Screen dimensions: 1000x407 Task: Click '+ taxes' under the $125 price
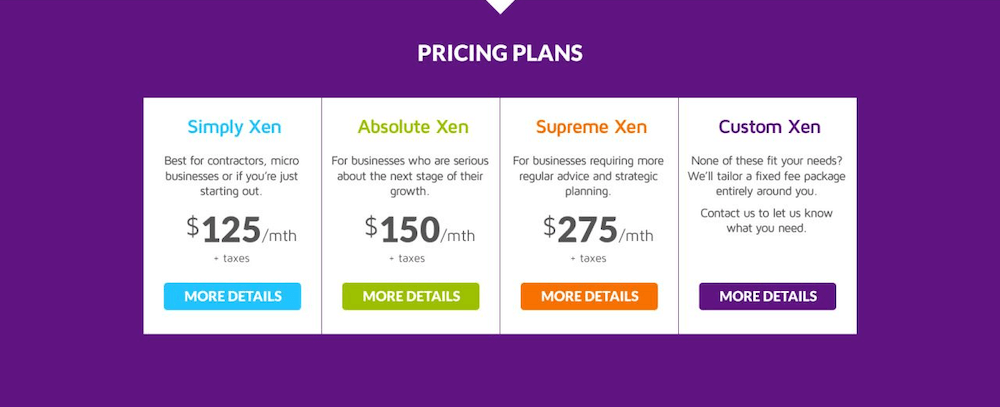coord(231,258)
